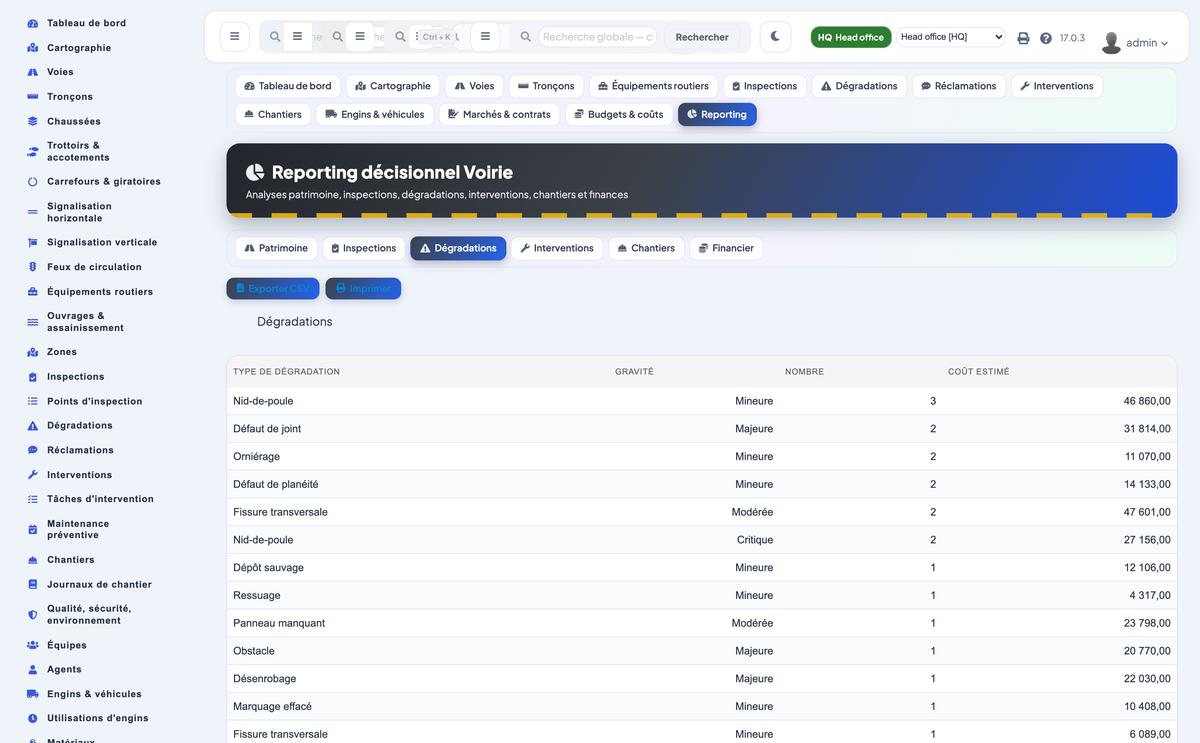Open the Head office company dropdown

[950, 37]
